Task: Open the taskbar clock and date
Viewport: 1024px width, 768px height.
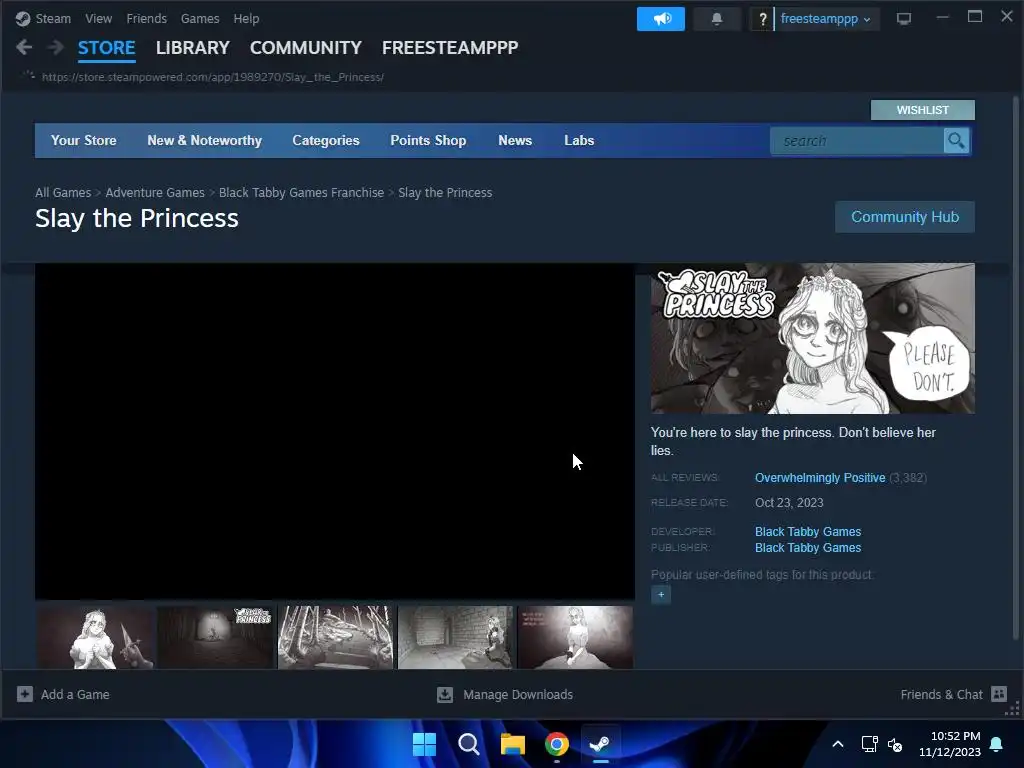Action: coord(950,744)
